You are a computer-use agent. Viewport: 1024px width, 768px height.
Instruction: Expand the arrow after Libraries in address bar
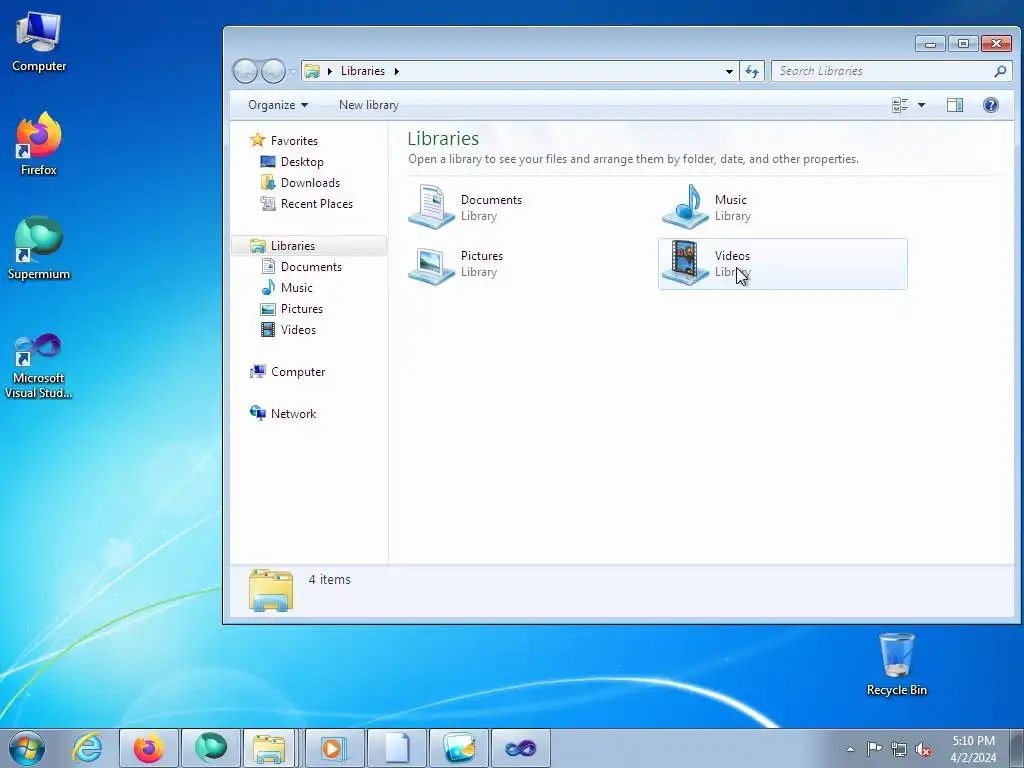[x=396, y=71]
